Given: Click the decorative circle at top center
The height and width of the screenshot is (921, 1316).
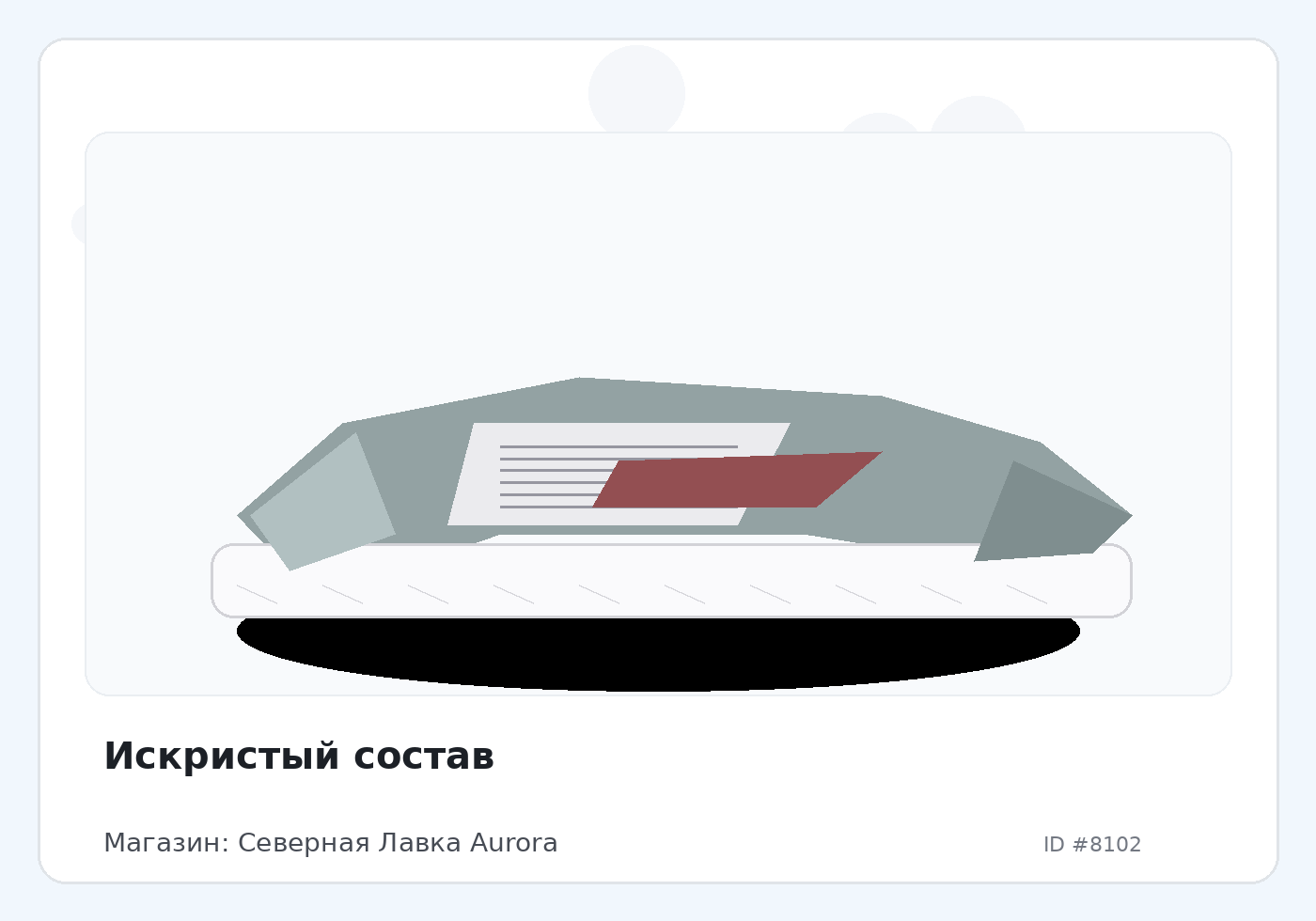Looking at the screenshot, I should tap(636, 89).
